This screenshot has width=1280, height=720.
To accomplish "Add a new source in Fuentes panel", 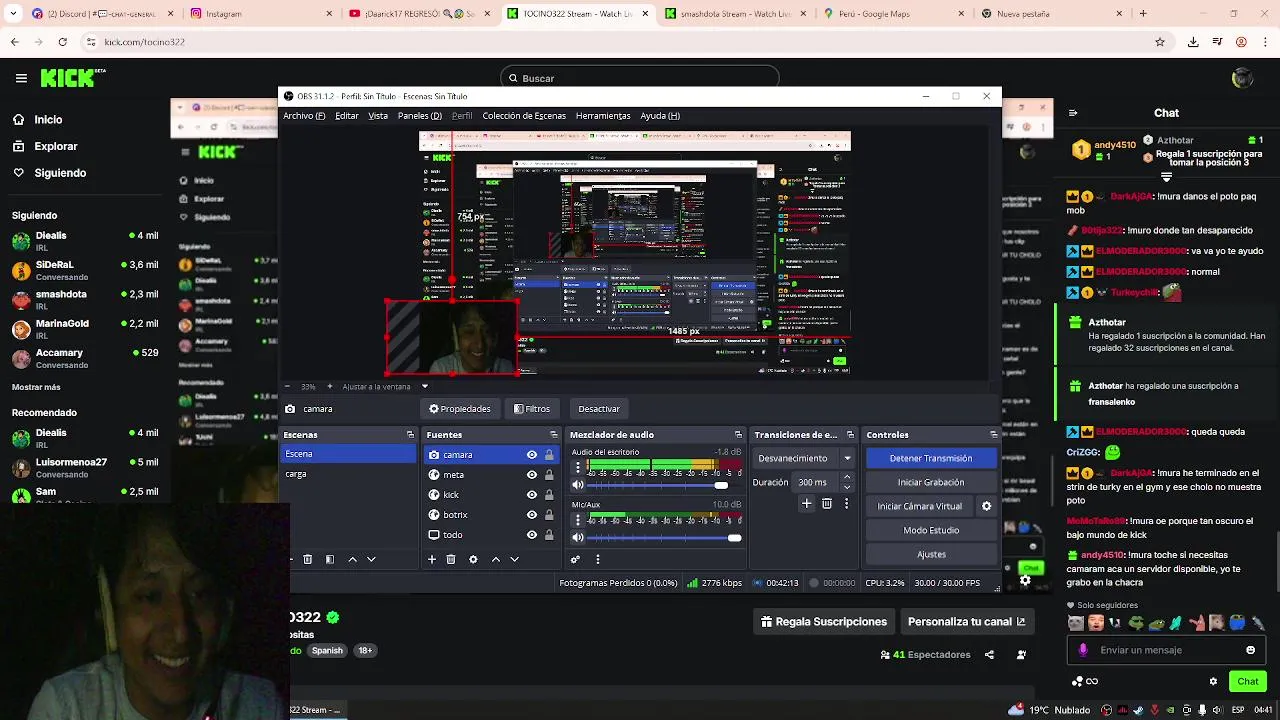I will (x=432, y=560).
